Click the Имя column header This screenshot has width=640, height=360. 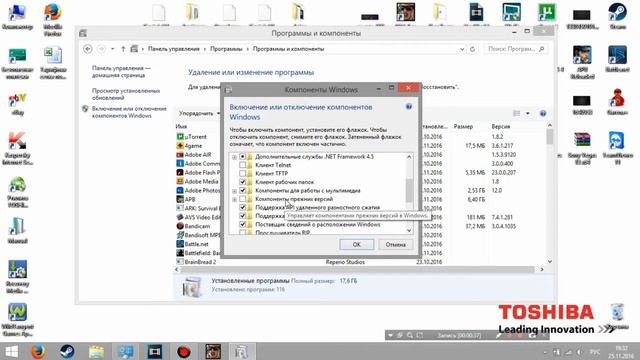click(181, 127)
